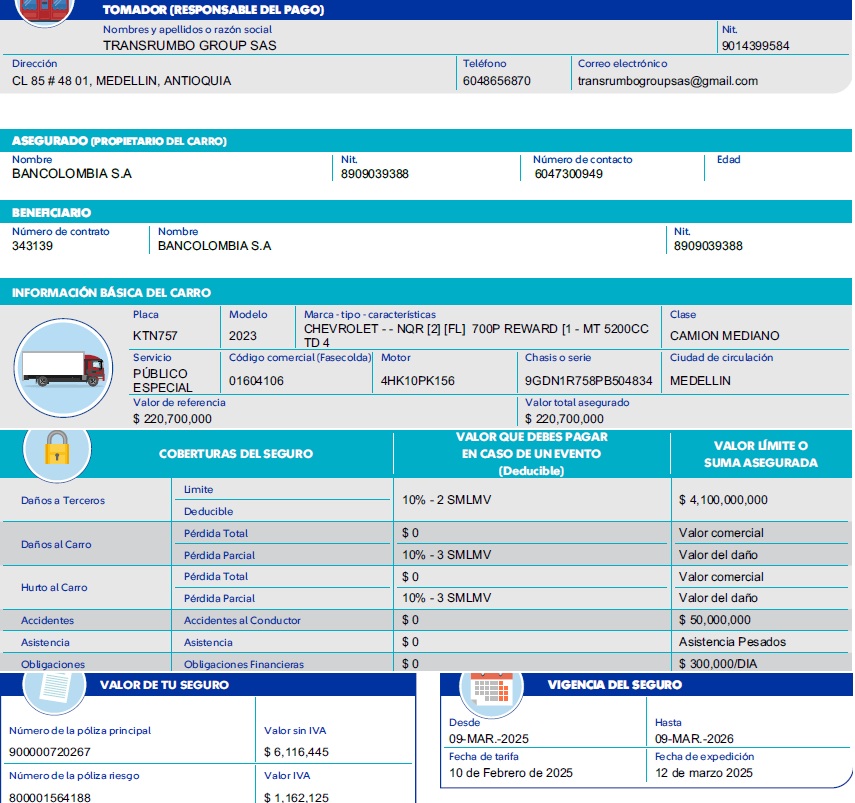Click the Fasecolda code 01604106
The width and height of the screenshot is (855, 803).
[x=256, y=381]
